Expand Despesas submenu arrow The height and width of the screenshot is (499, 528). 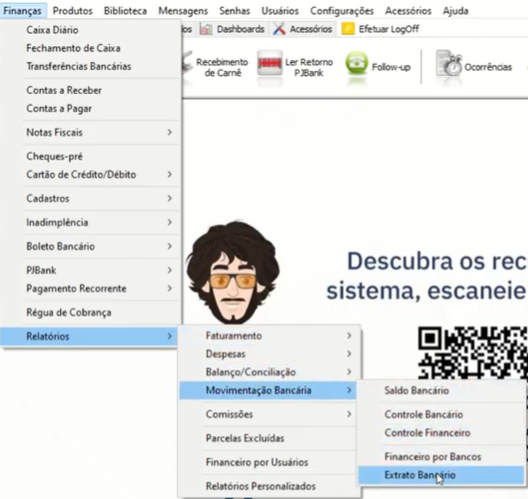pyautogui.click(x=349, y=354)
